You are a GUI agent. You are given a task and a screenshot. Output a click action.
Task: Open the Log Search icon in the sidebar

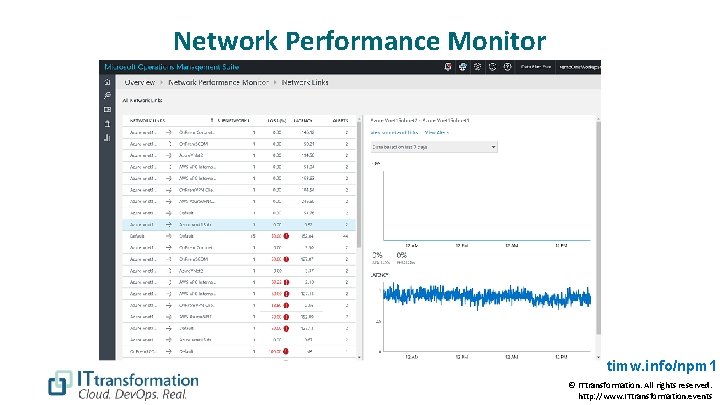107,96
